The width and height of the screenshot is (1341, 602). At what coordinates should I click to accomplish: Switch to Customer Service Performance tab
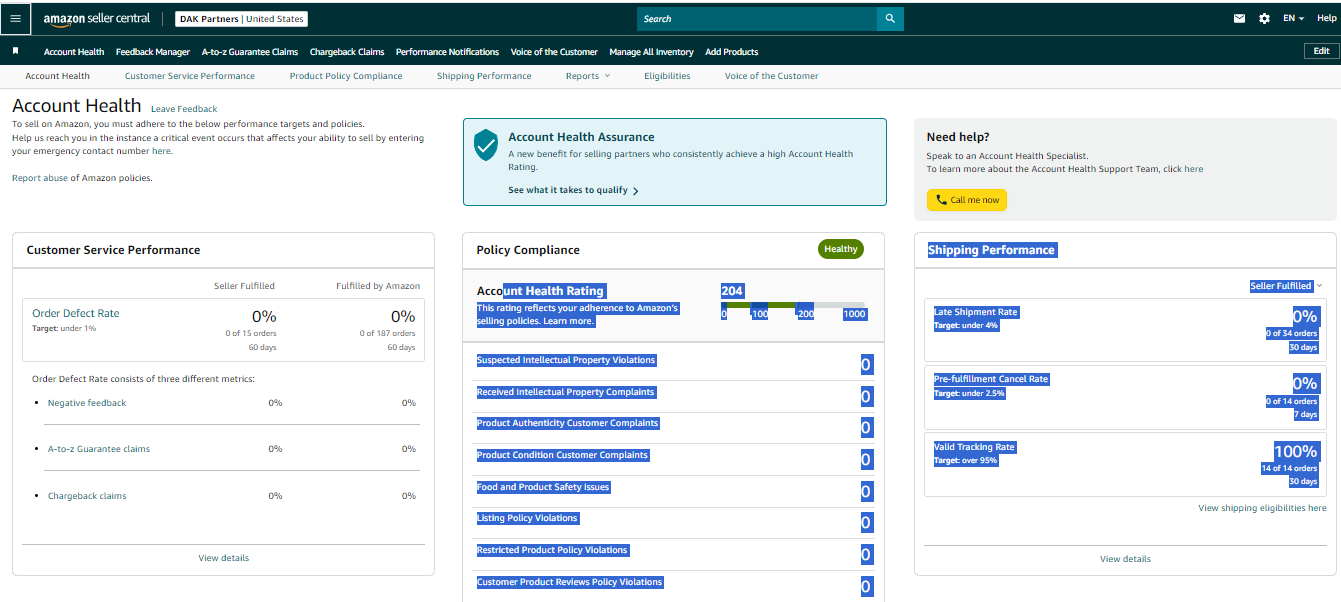coord(190,76)
